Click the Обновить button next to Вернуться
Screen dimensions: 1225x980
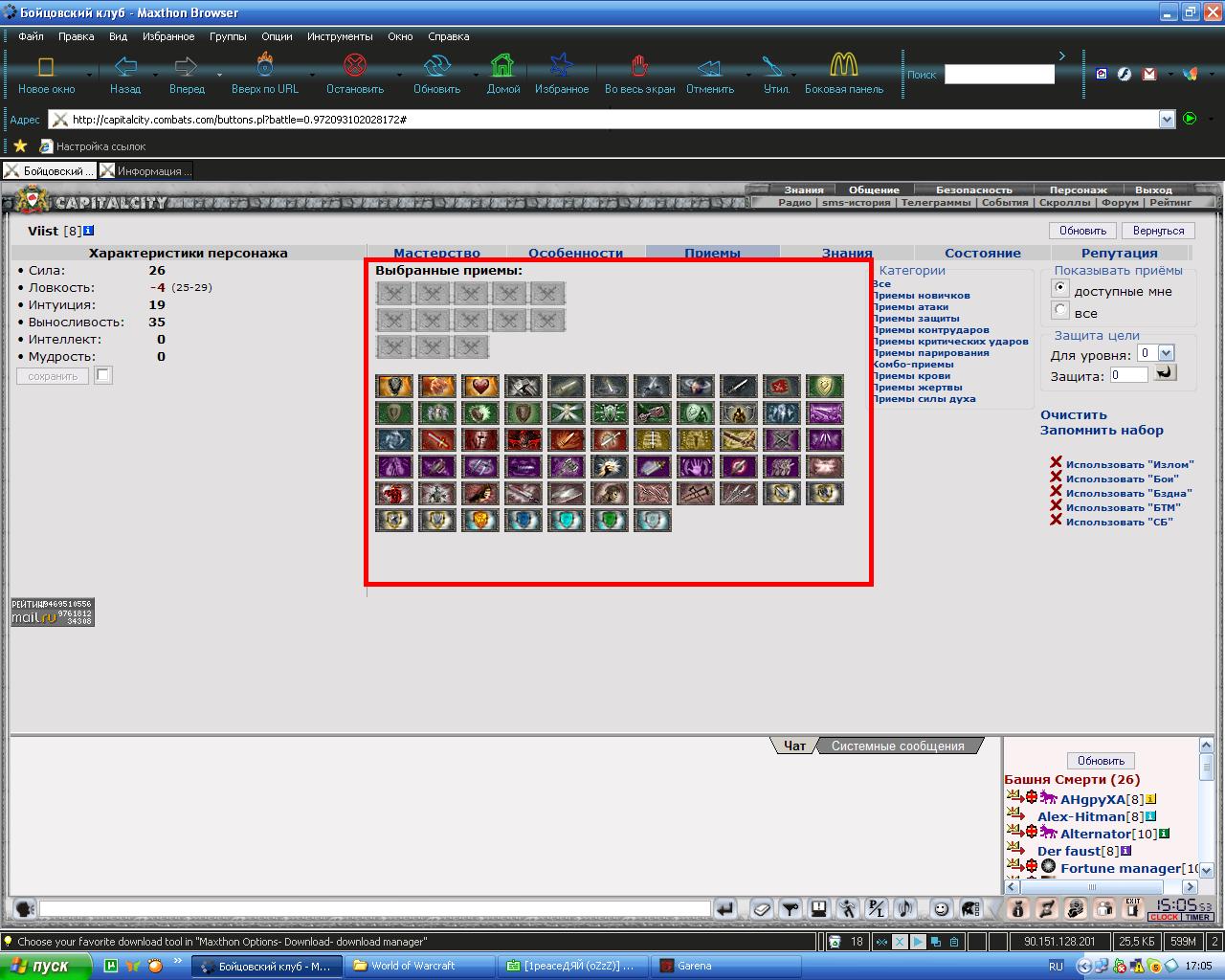tap(1083, 231)
